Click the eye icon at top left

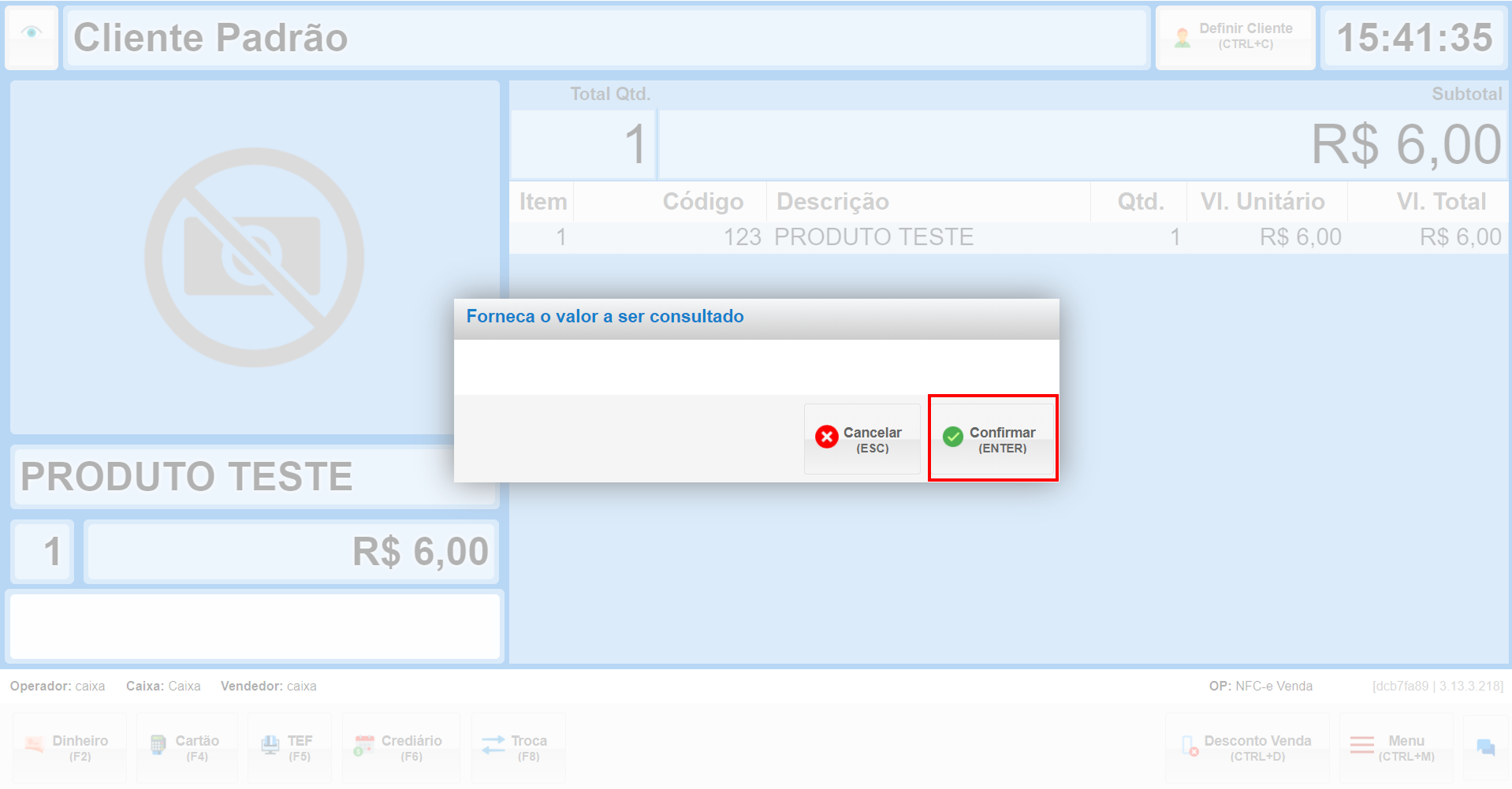click(32, 34)
